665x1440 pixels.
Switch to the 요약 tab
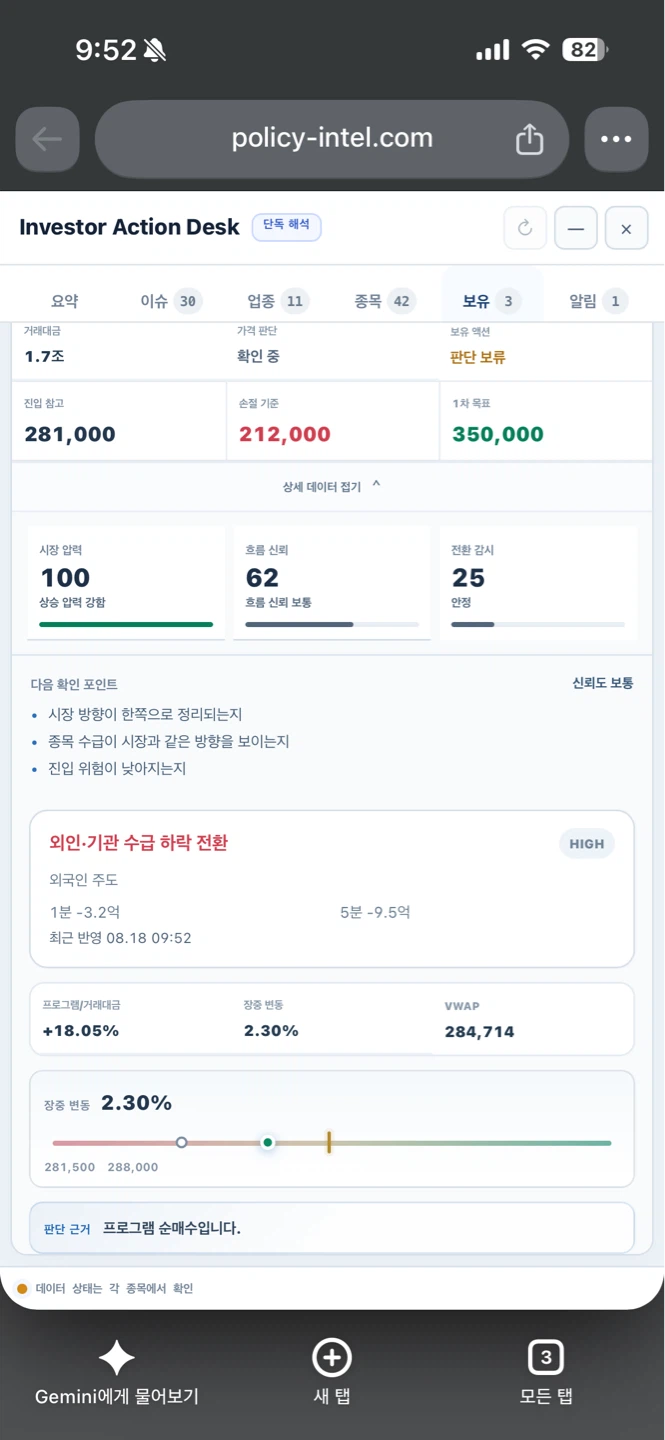tap(65, 301)
